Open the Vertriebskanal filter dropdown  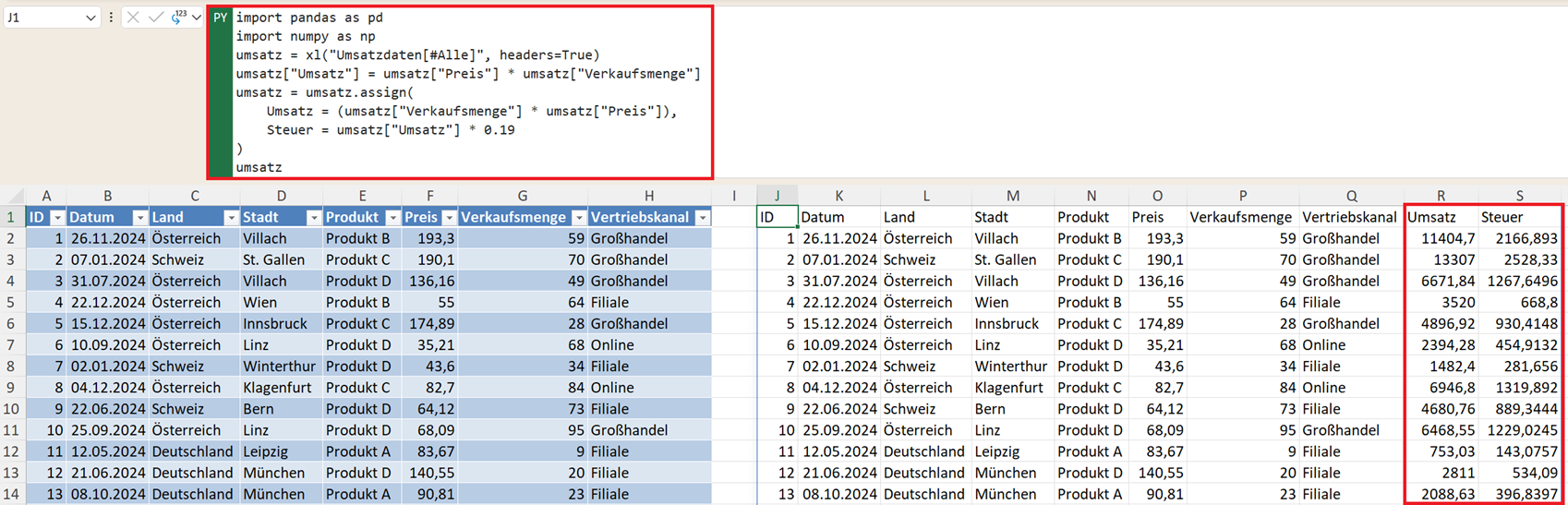click(703, 218)
